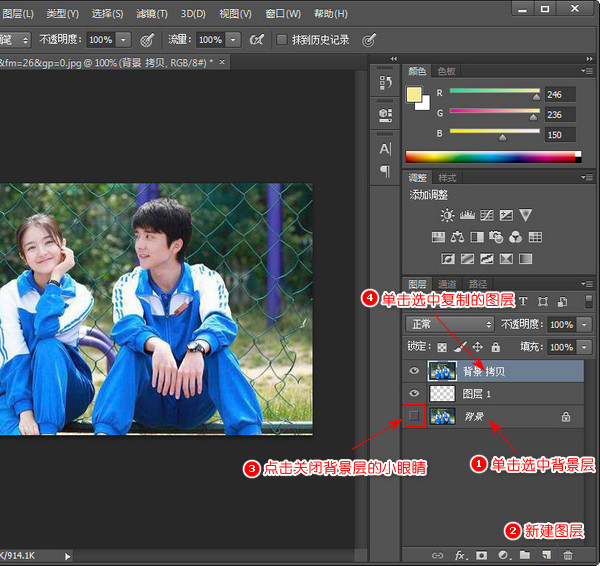This screenshot has height=566, width=600.
Task: Switch to the 样式 tab
Action: coord(447,178)
